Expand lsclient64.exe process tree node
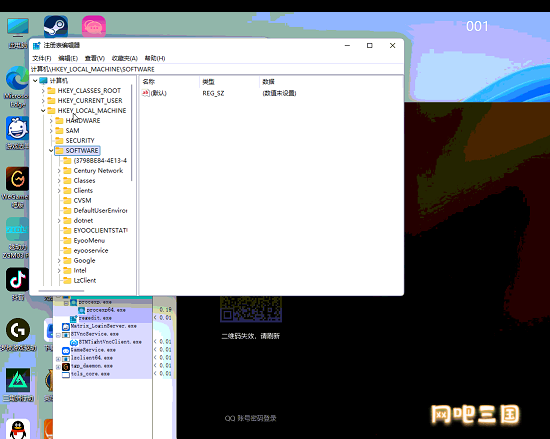Viewport: 550px width, 439px height. pos(58,359)
